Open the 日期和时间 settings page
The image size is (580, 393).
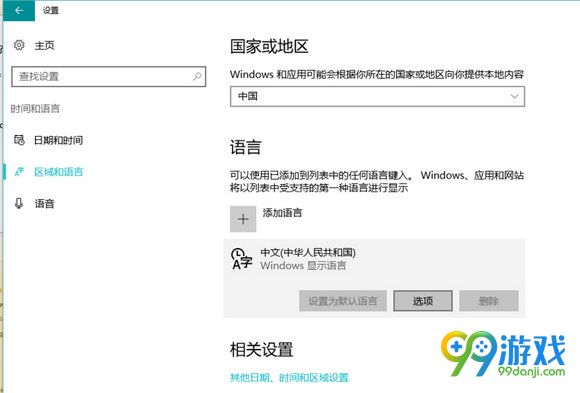(58, 140)
